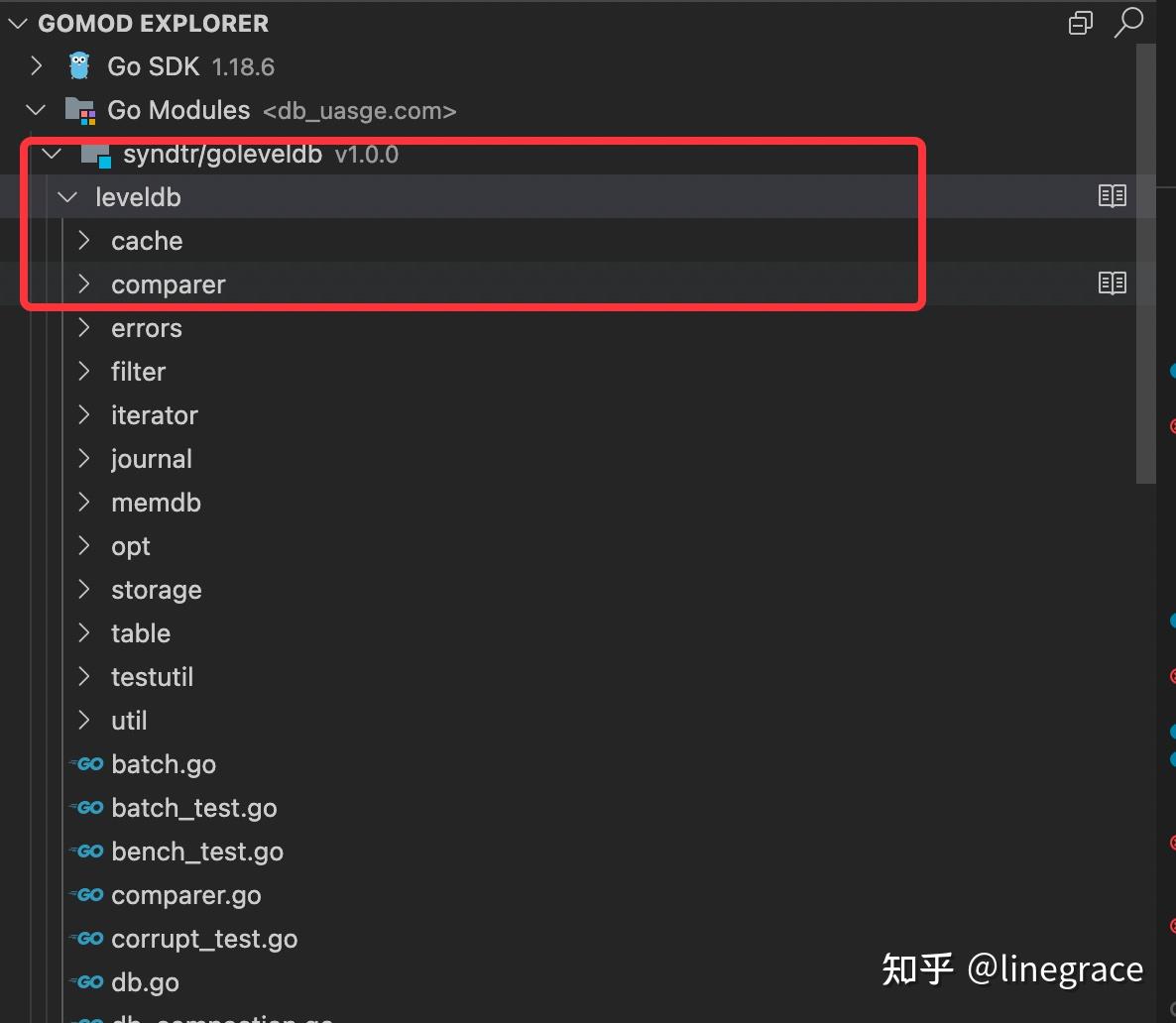
Task: Expand the util folder
Action: tap(84, 720)
